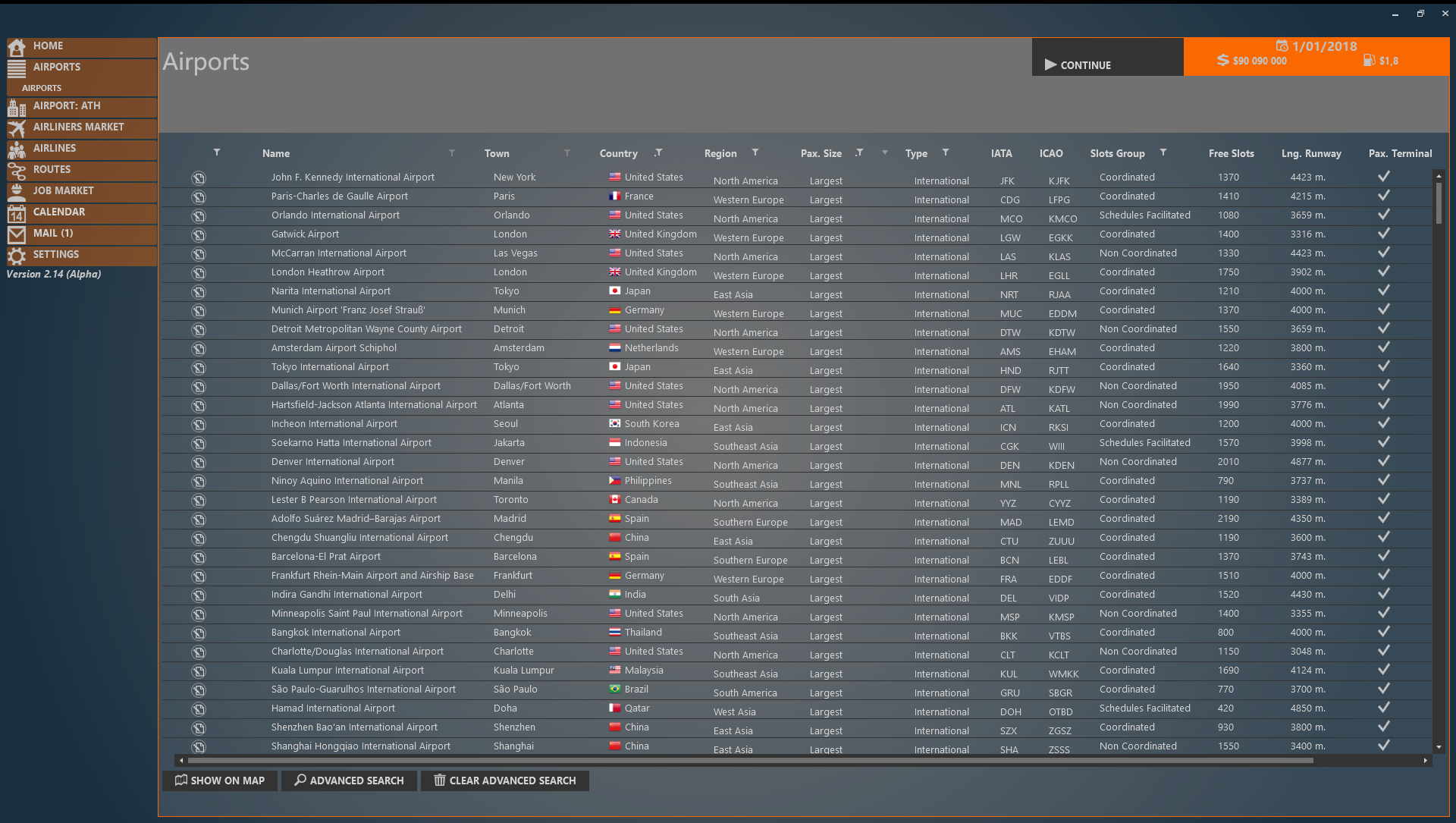Toggle Pax. Terminal check for JFK row
Screen dimensions: 1456x823
pos(1384,176)
